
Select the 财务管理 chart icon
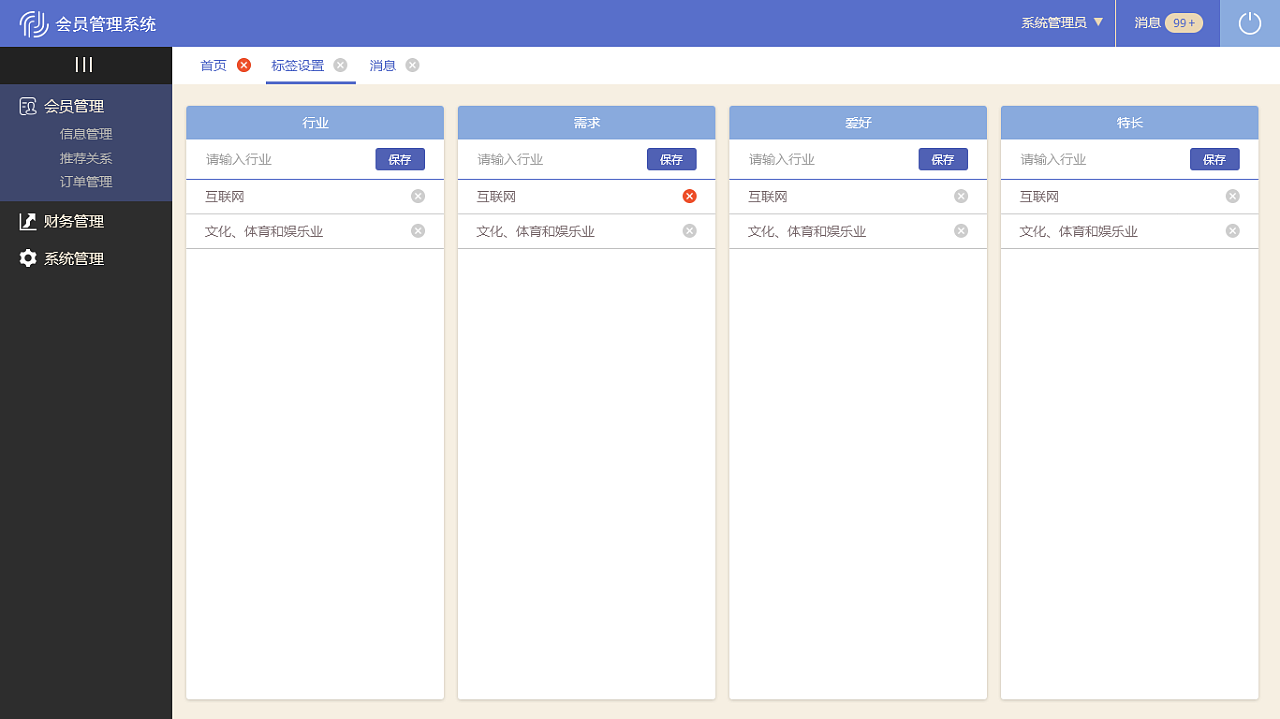26,221
